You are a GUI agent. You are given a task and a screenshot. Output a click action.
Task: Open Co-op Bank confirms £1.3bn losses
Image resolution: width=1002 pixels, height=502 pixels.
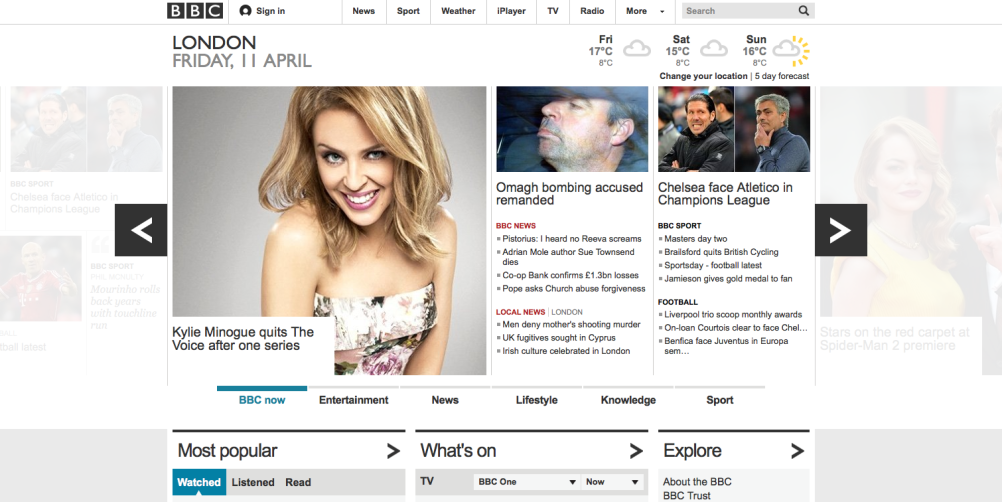tap(571, 275)
